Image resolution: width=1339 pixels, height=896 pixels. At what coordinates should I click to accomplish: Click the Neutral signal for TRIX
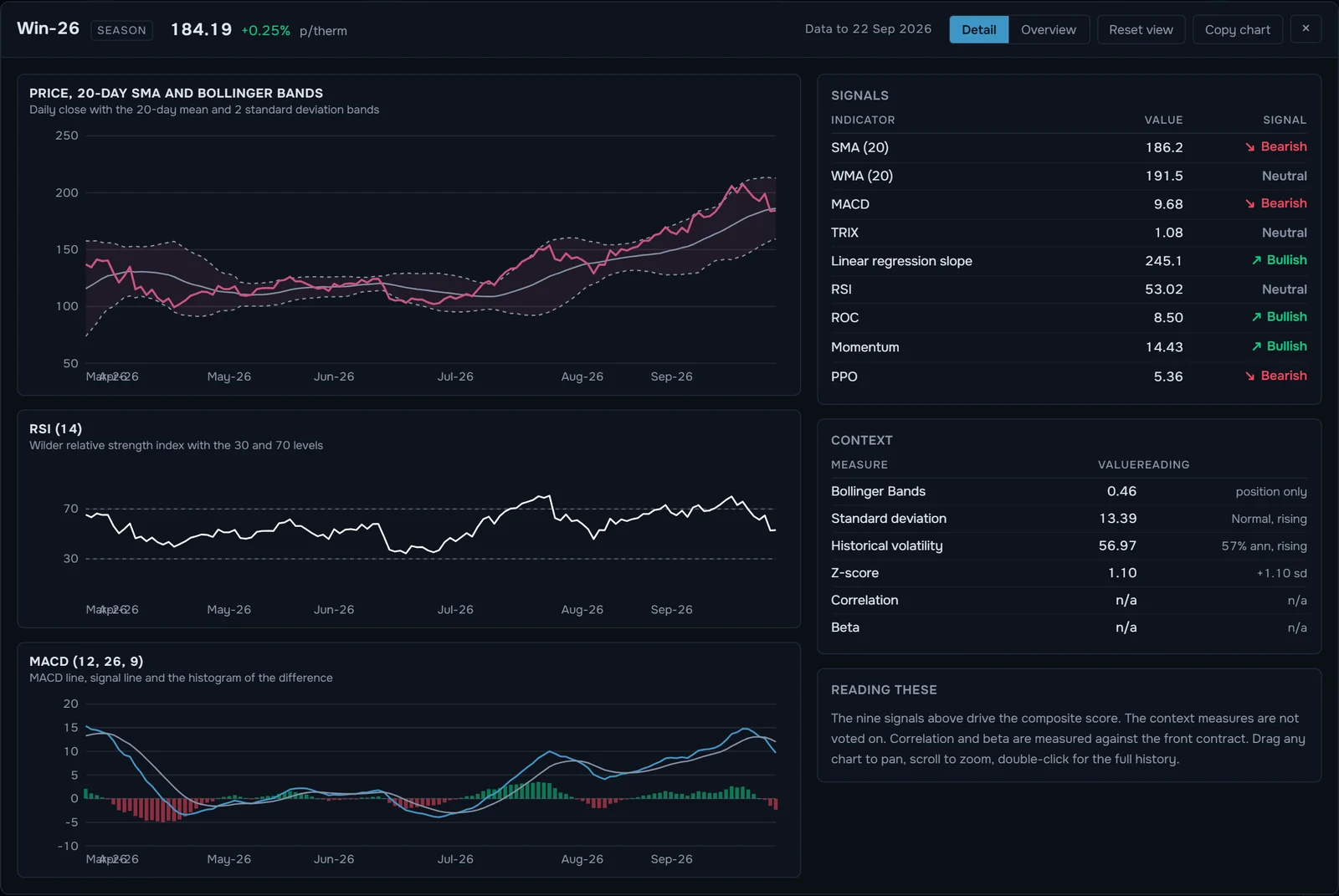(1284, 233)
